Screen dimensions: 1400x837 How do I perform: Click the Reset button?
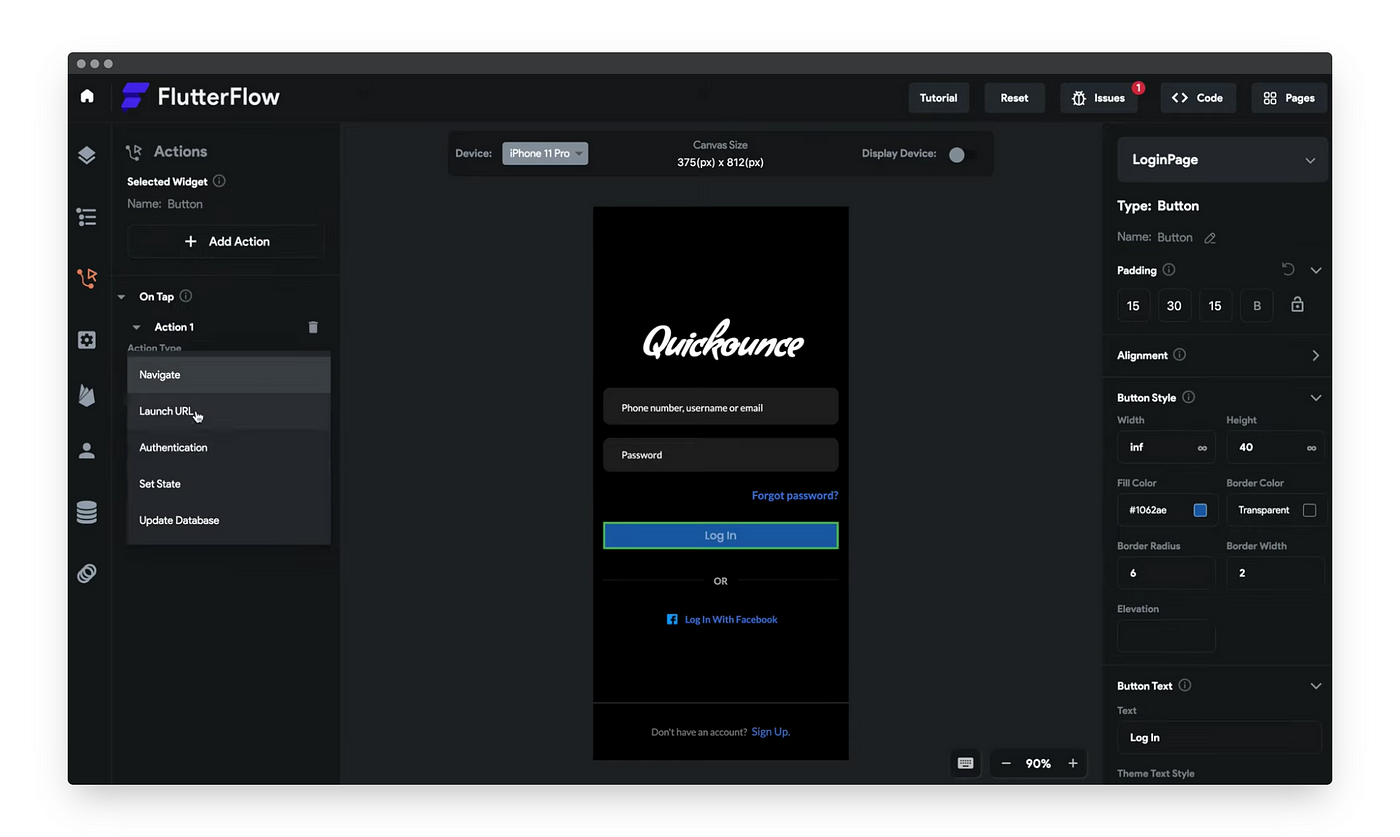[x=1014, y=98]
